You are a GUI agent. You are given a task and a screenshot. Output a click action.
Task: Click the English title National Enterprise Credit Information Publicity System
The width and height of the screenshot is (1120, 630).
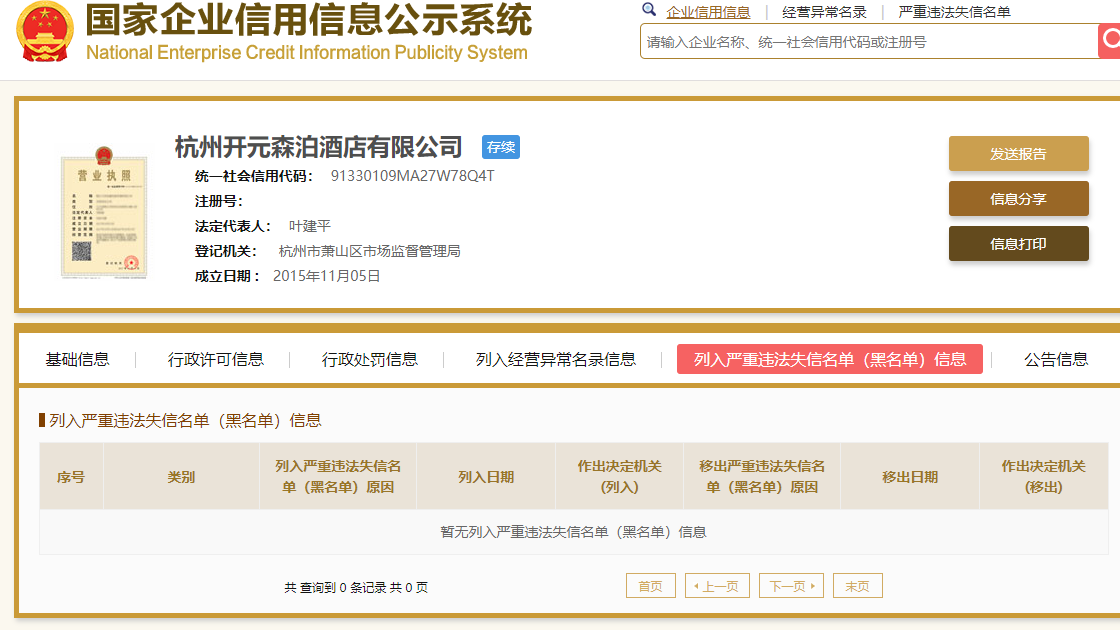[306, 53]
